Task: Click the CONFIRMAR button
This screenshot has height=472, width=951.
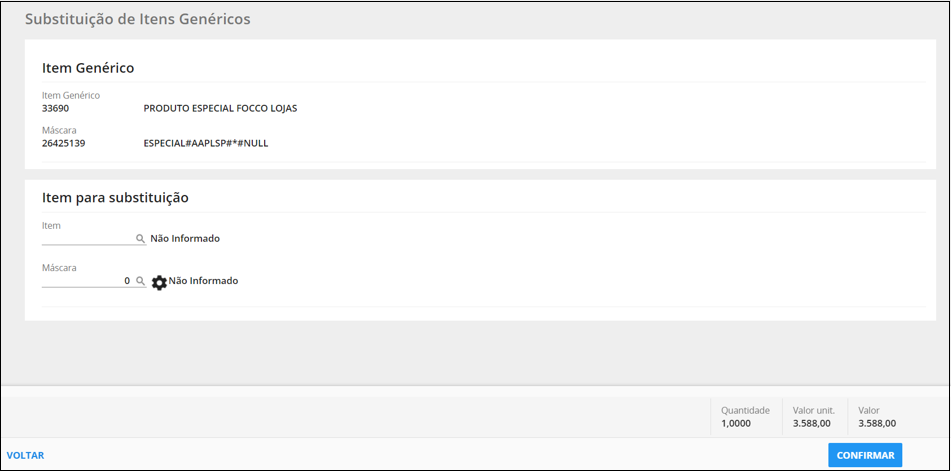Action: tap(865, 455)
